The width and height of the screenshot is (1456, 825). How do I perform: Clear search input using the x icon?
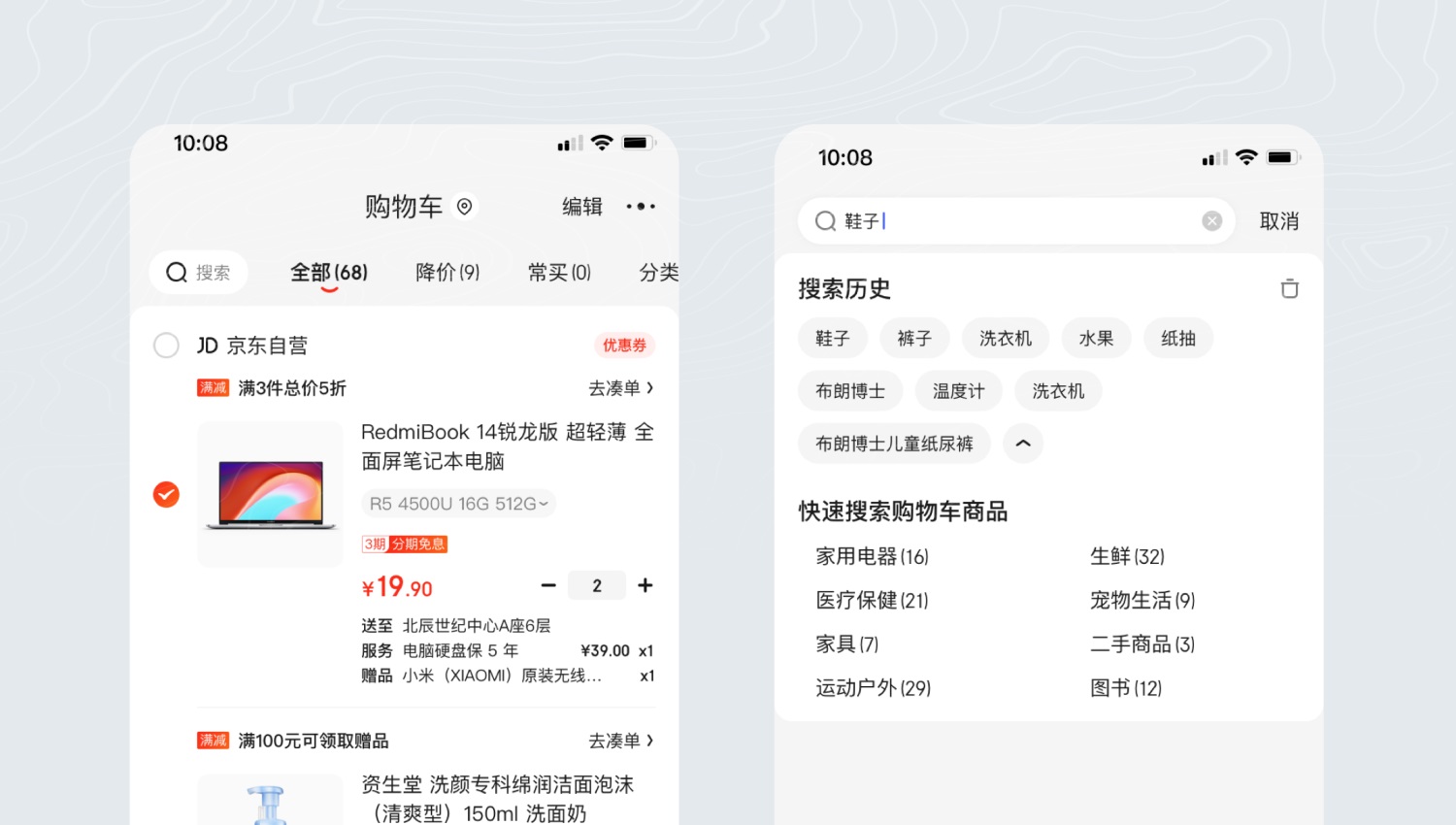pyautogui.click(x=1211, y=220)
